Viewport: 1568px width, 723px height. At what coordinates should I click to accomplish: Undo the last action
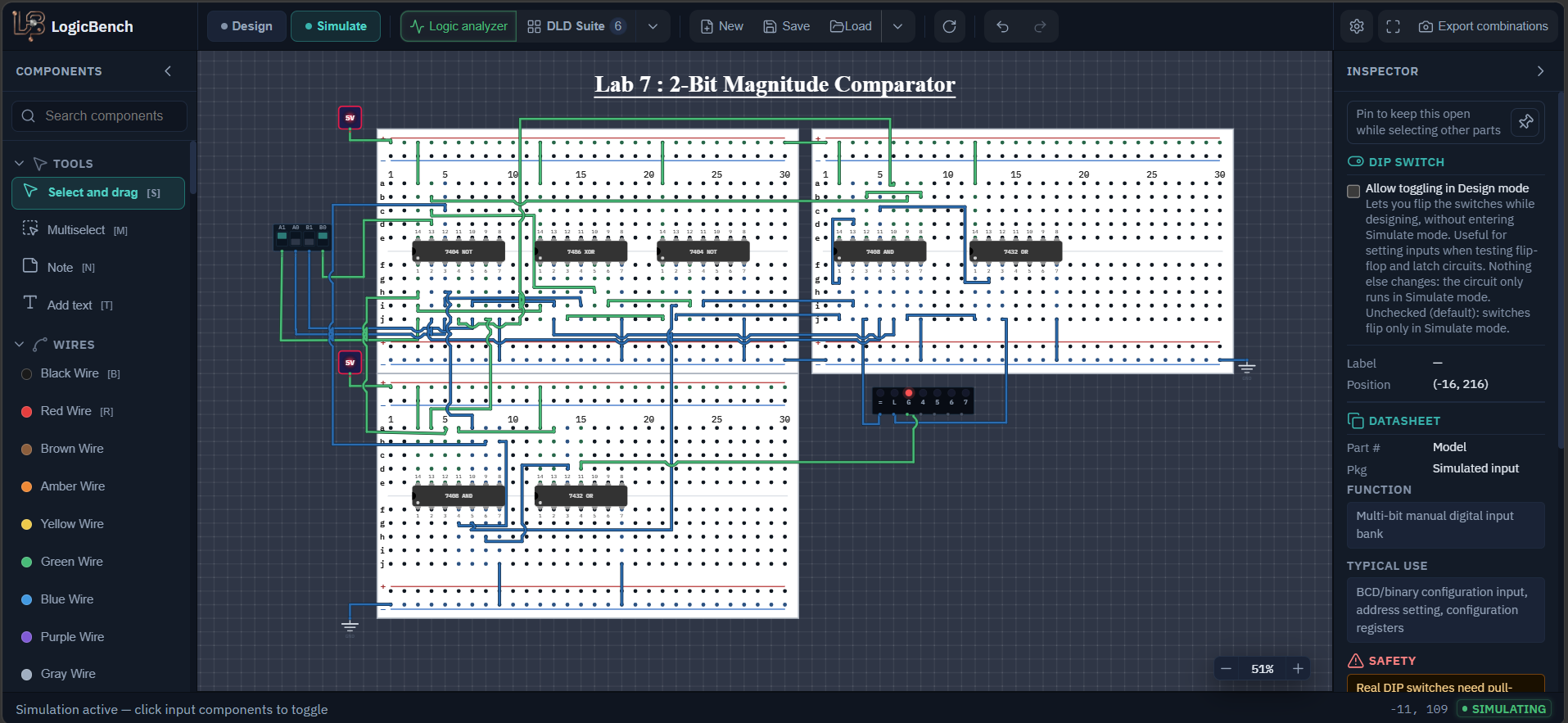pos(1002,26)
